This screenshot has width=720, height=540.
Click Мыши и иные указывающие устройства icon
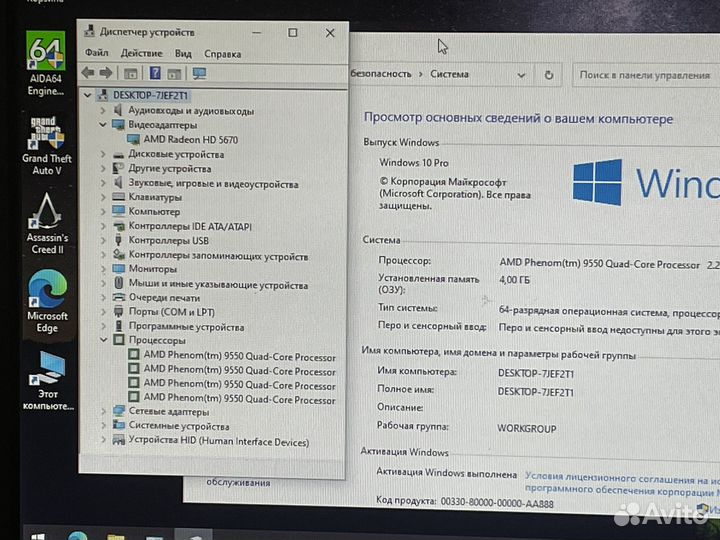(118, 283)
